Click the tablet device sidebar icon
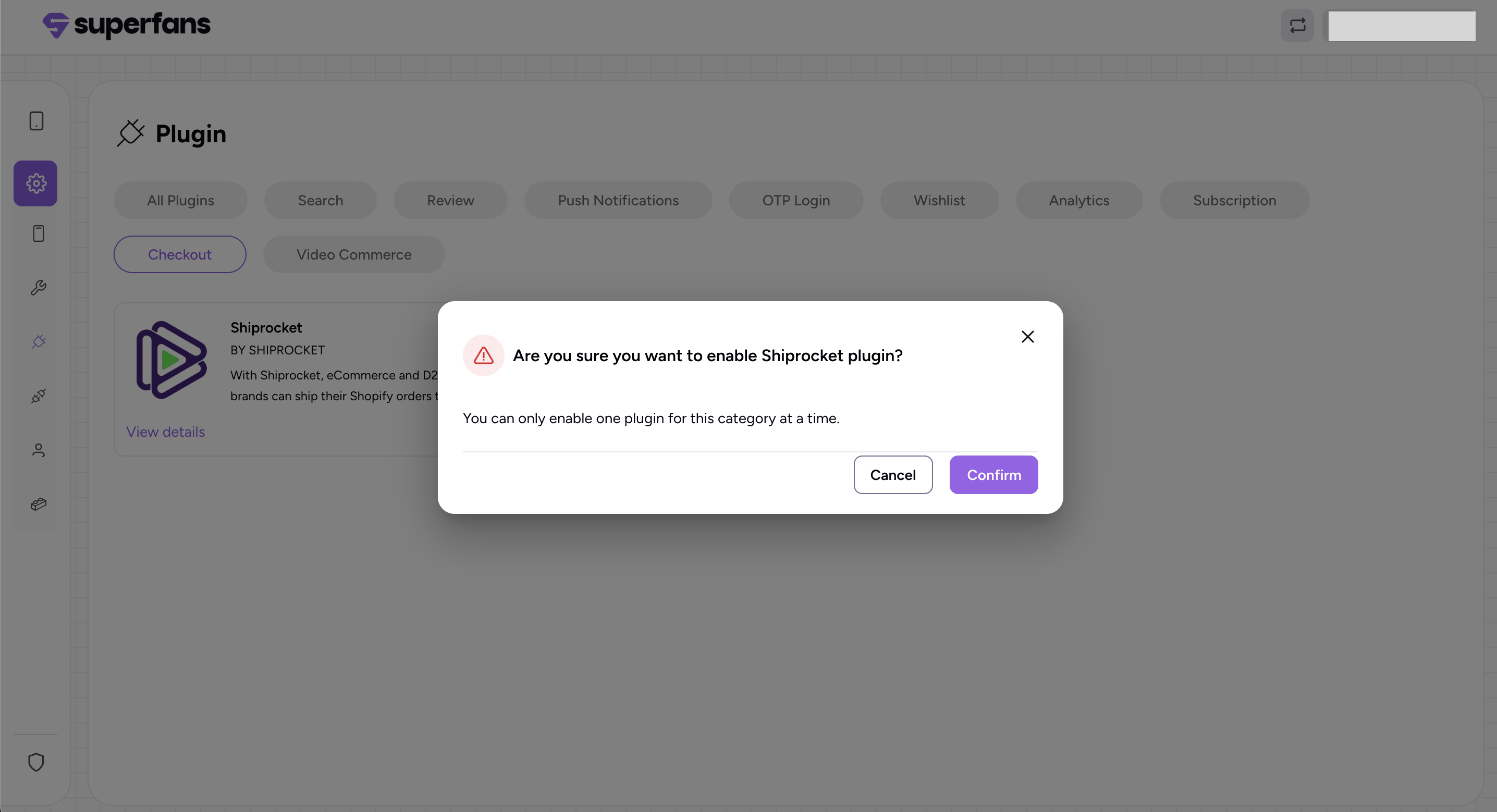1497x812 pixels. tap(36, 121)
